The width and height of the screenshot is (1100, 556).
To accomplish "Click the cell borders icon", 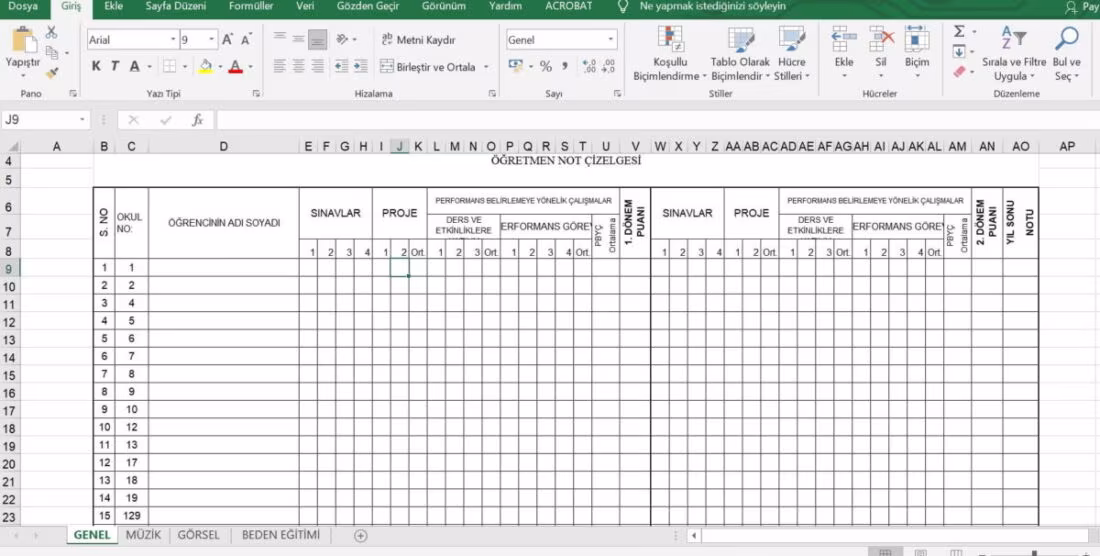I will point(169,67).
